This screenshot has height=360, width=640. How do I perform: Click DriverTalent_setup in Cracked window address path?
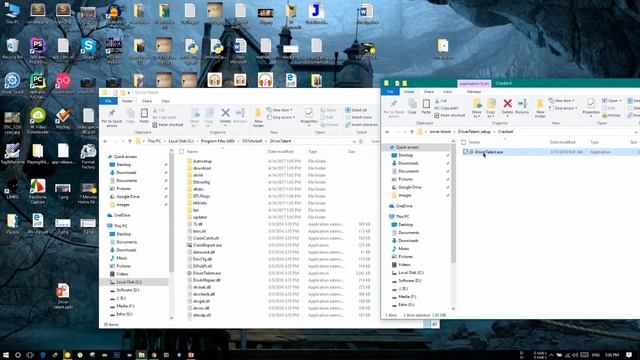(x=474, y=132)
